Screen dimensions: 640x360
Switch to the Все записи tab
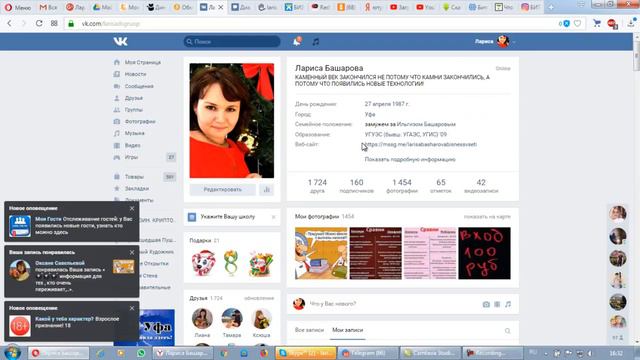pos(309,330)
